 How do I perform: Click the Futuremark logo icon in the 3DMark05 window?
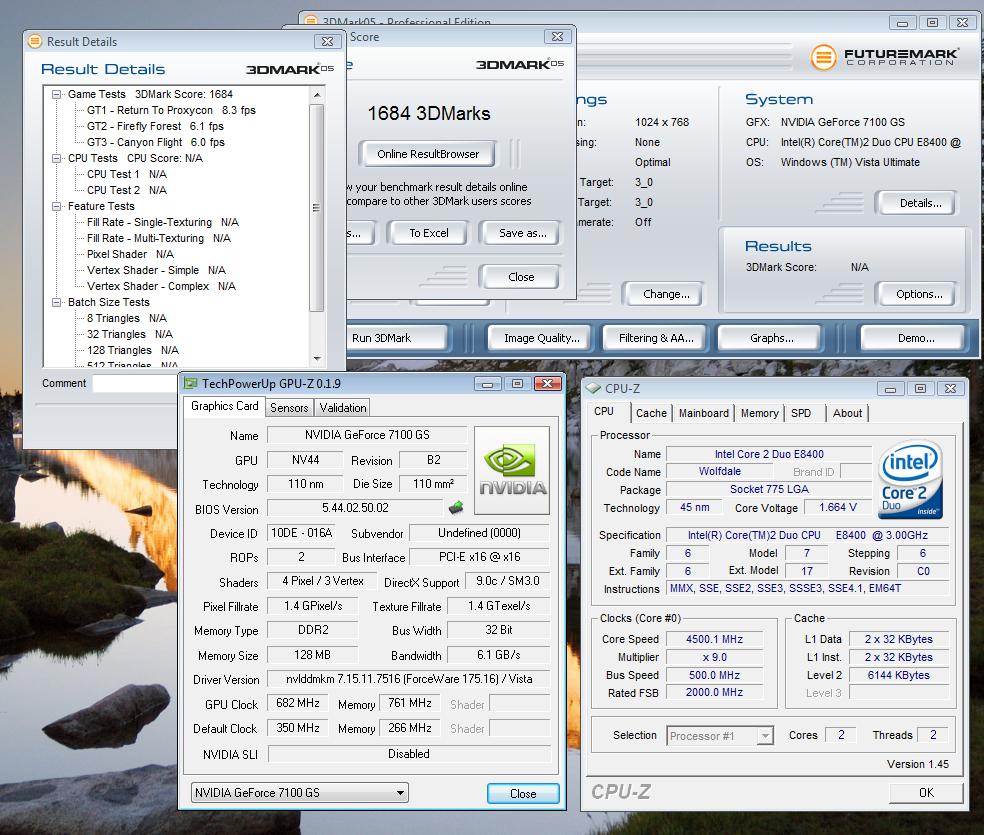click(x=823, y=57)
